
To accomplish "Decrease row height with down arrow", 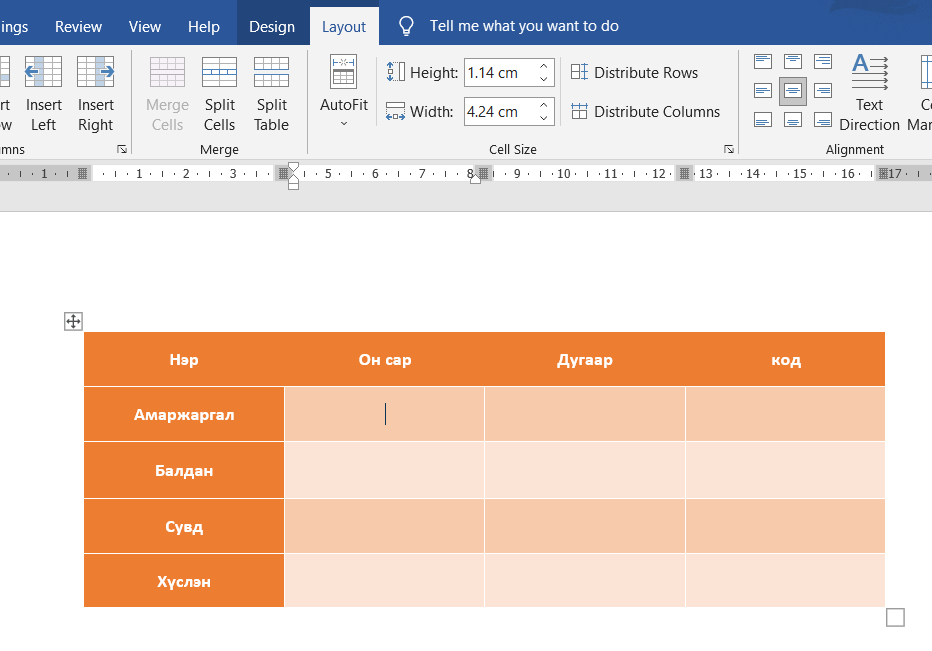I will click(x=543, y=79).
